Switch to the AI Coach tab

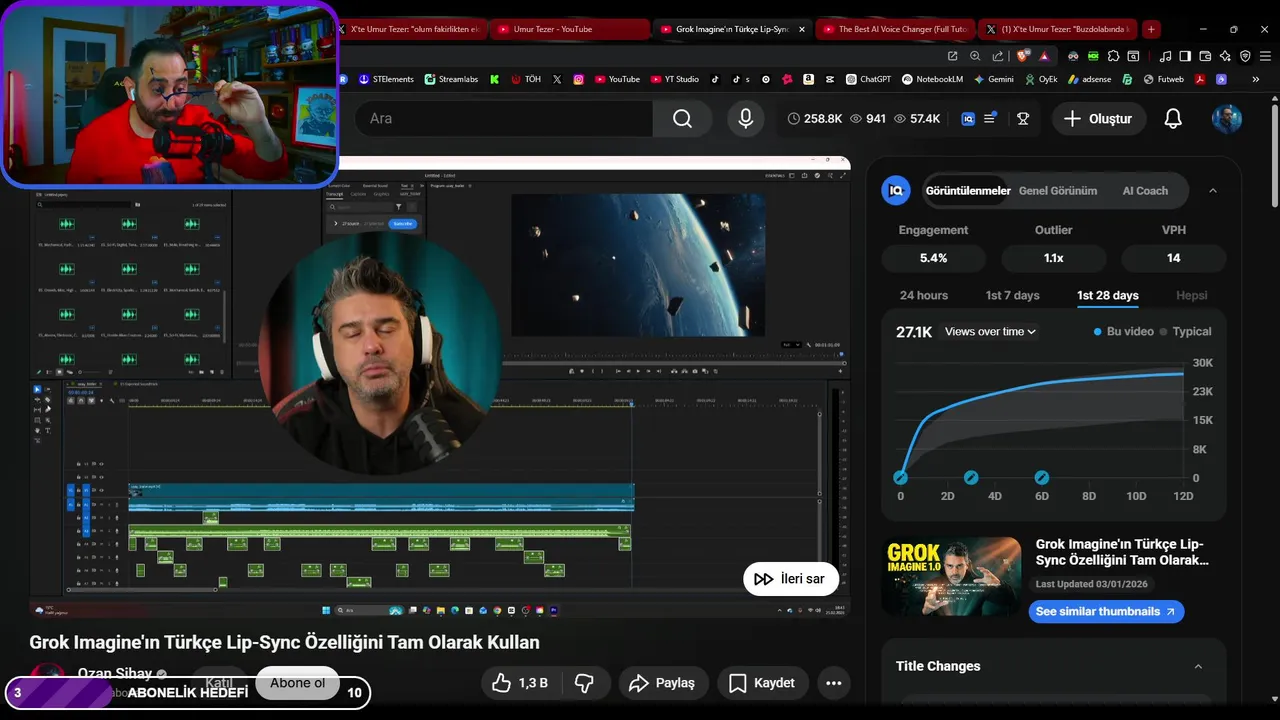pyautogui.click(x=1145, y=190)
